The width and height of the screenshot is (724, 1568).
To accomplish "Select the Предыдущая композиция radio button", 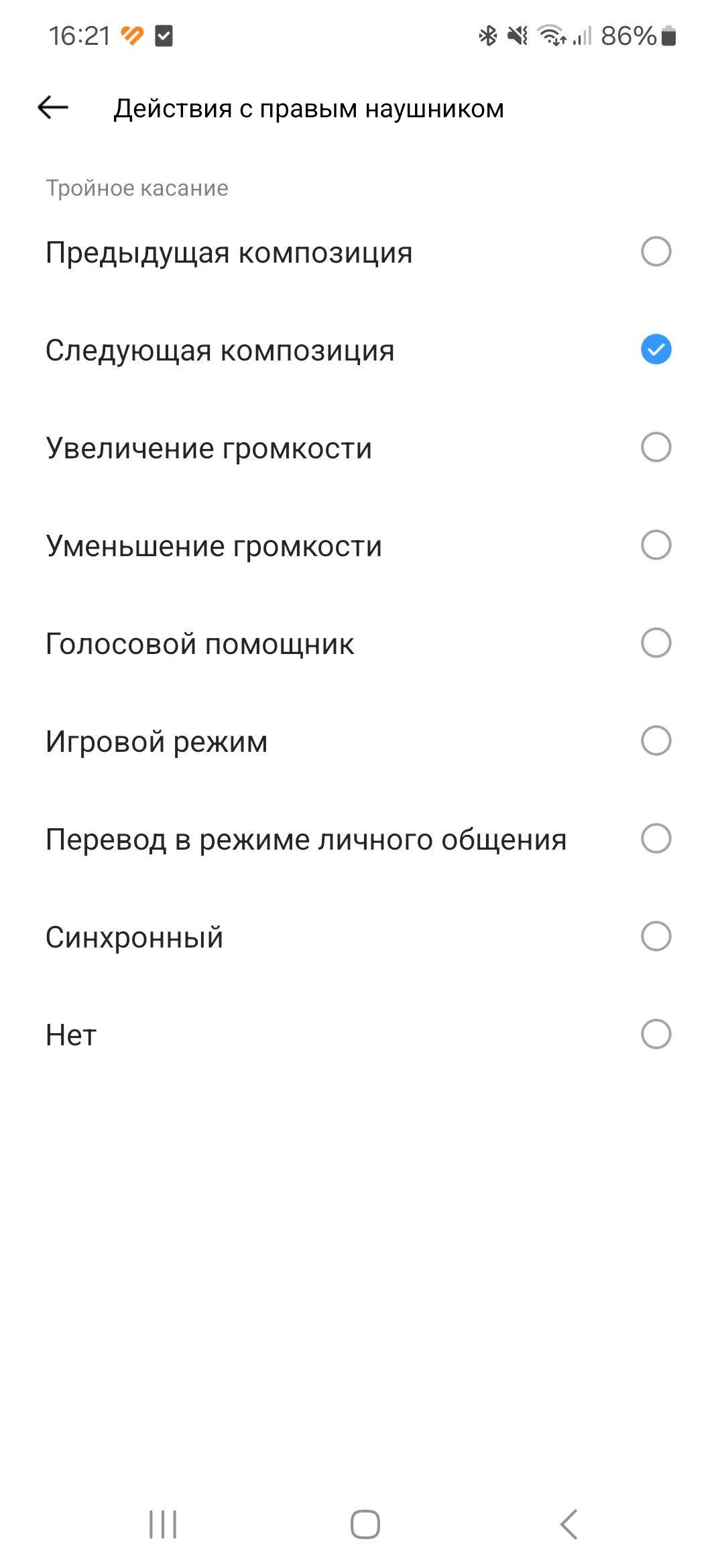I will pos(656,252).
